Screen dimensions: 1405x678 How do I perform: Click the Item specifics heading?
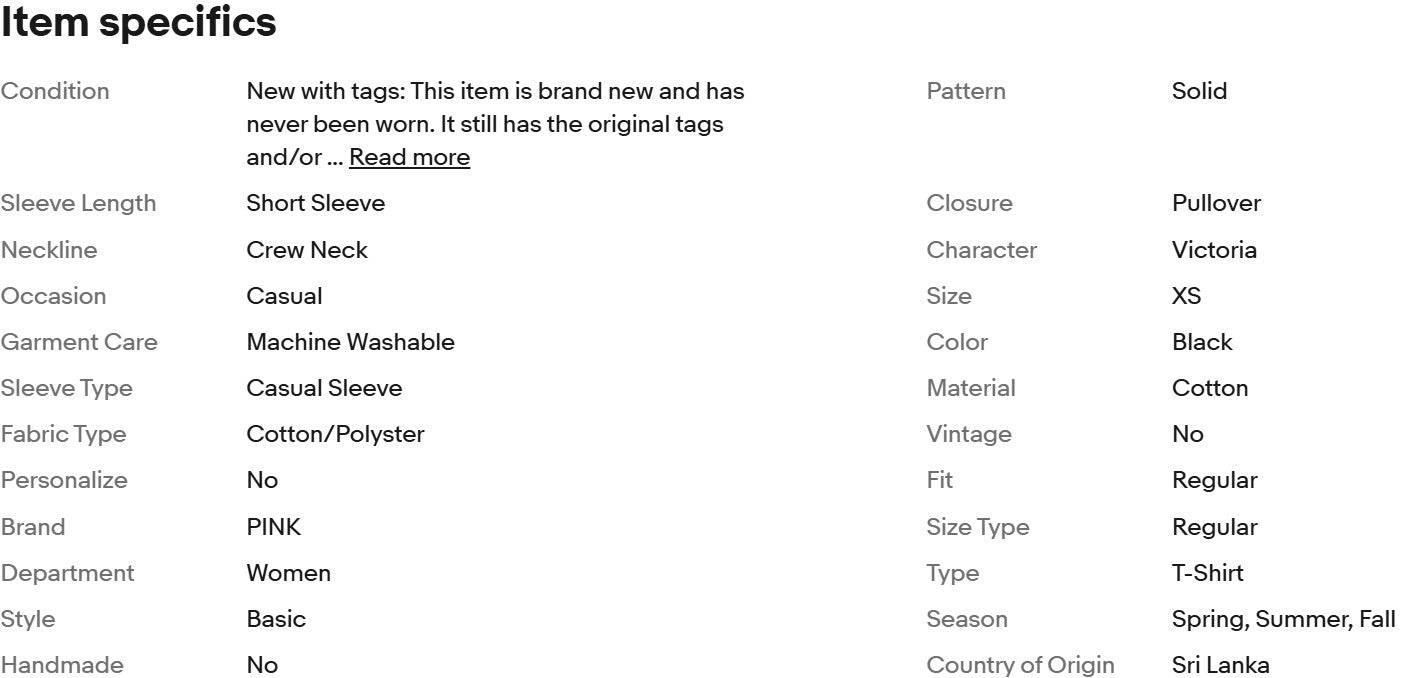(138, 22)
